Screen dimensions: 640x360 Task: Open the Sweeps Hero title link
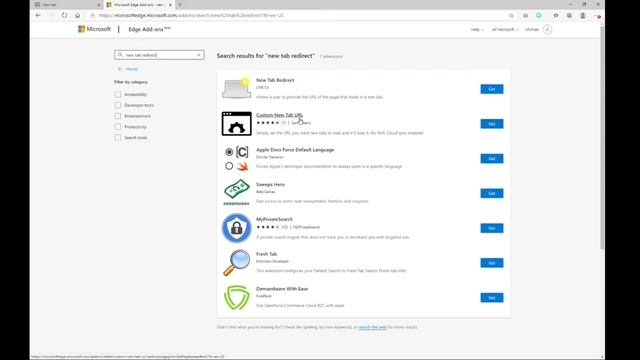270,184
